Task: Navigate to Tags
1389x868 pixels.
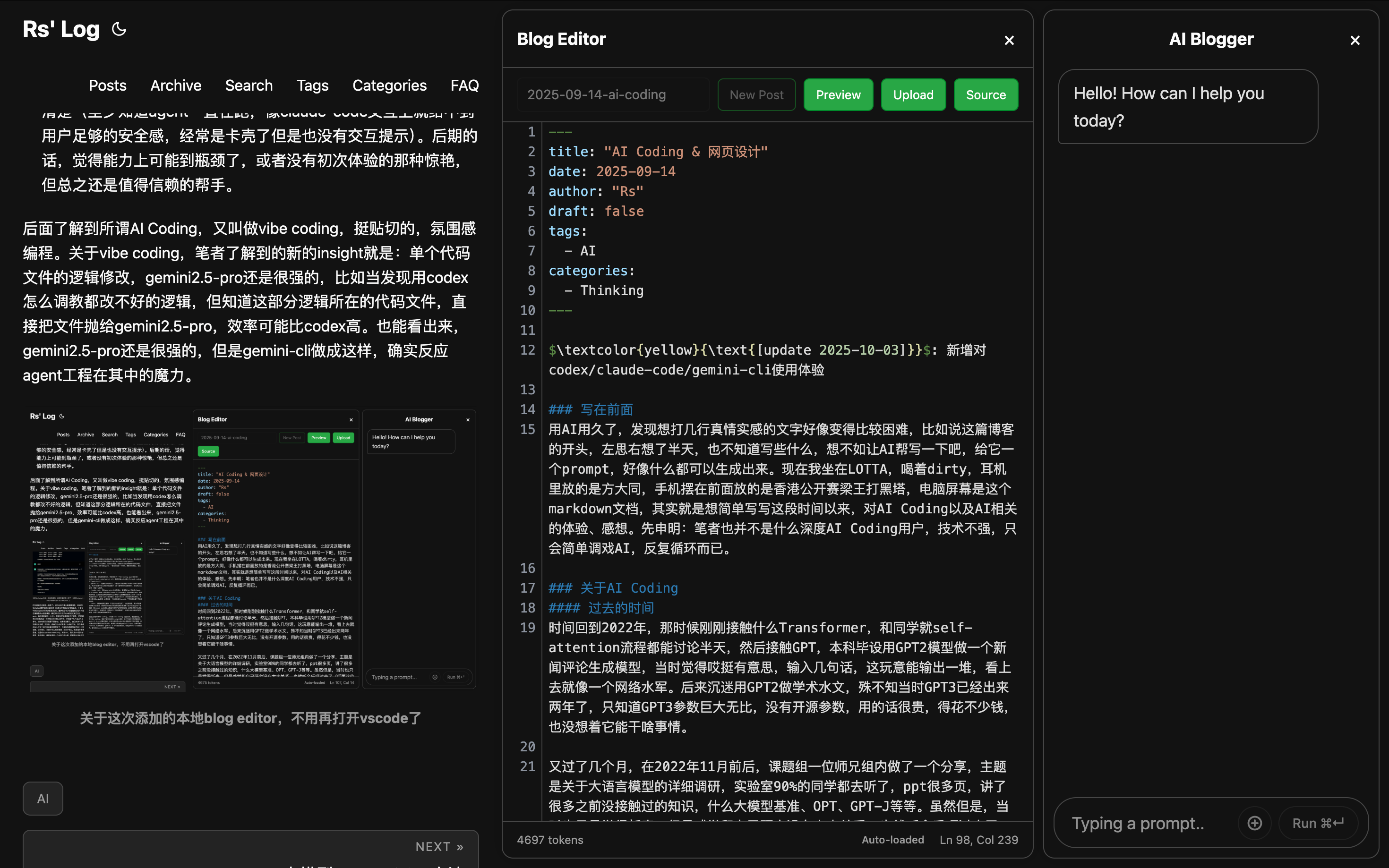Action: coord(312,85)
